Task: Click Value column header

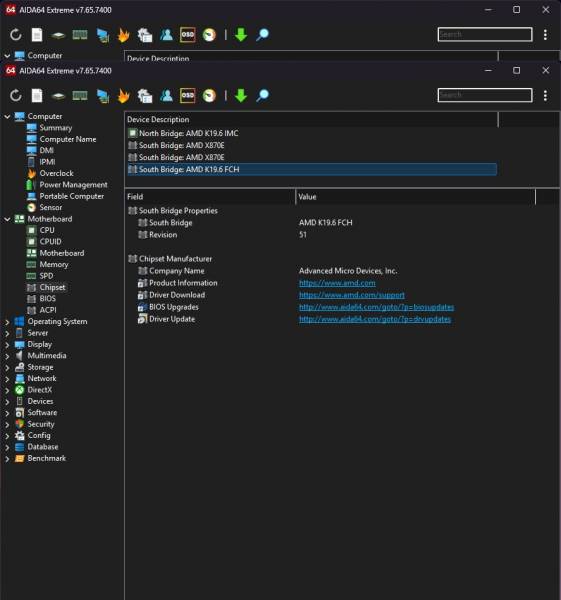Action: click(x=416, y=197)
